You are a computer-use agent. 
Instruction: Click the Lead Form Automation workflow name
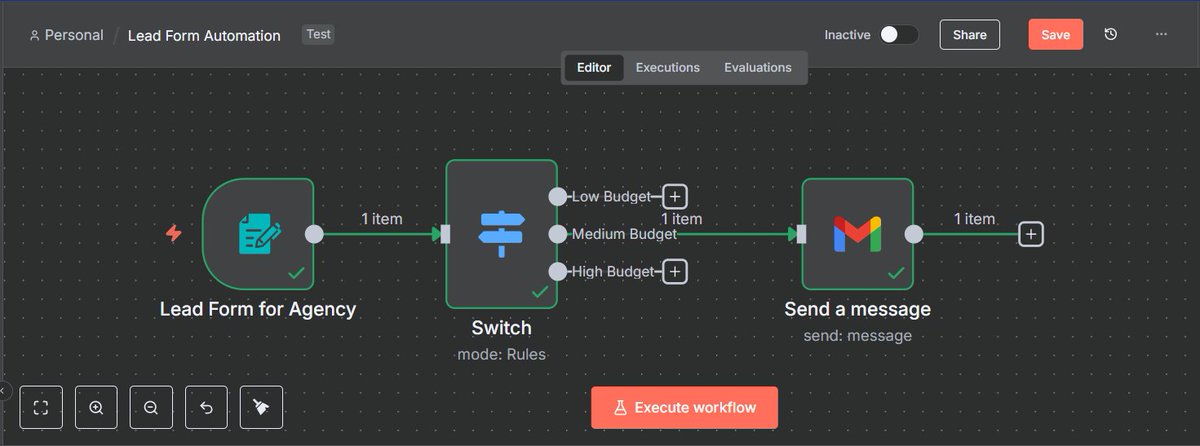pos(204,35)
